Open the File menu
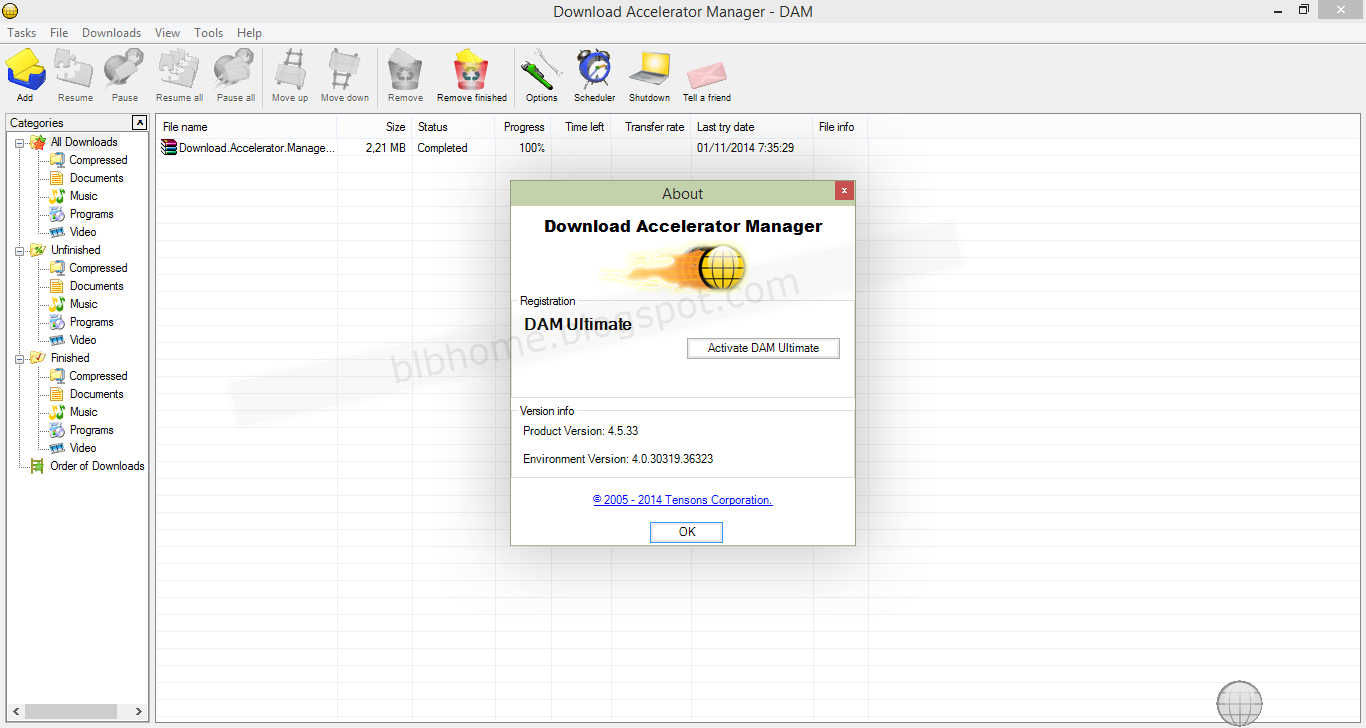The image size is (1366, 728). [59, 33]
